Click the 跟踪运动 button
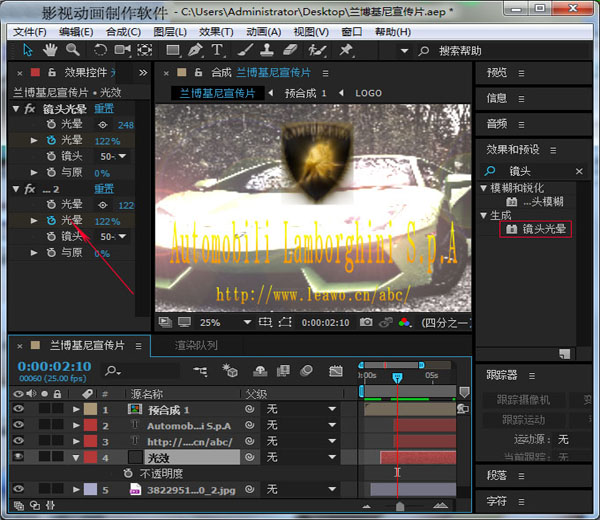Image resolution: width=600 pixels, height=520 pixels. (523, 420)
